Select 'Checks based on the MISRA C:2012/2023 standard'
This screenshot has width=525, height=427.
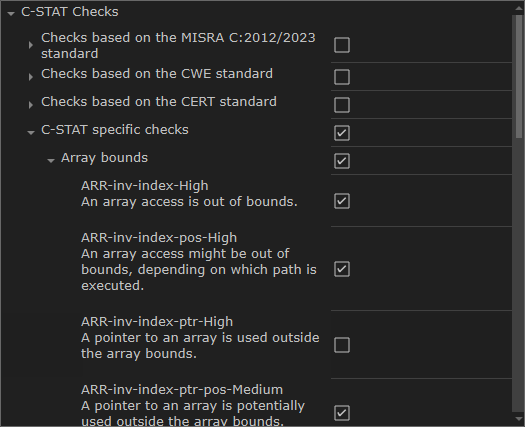tap(178, 46)
